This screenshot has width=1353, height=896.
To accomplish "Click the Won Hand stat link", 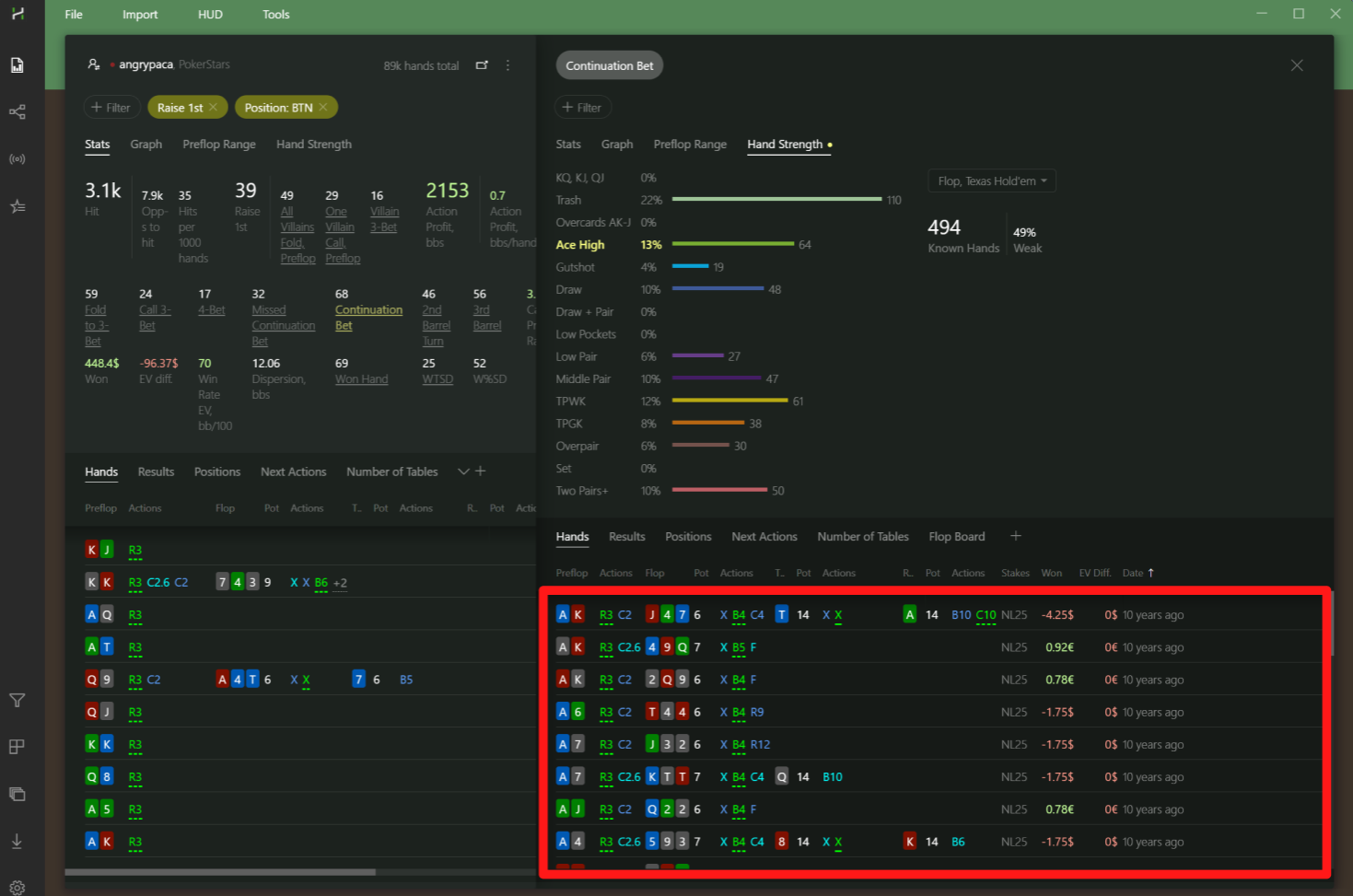I will (361, 379).
